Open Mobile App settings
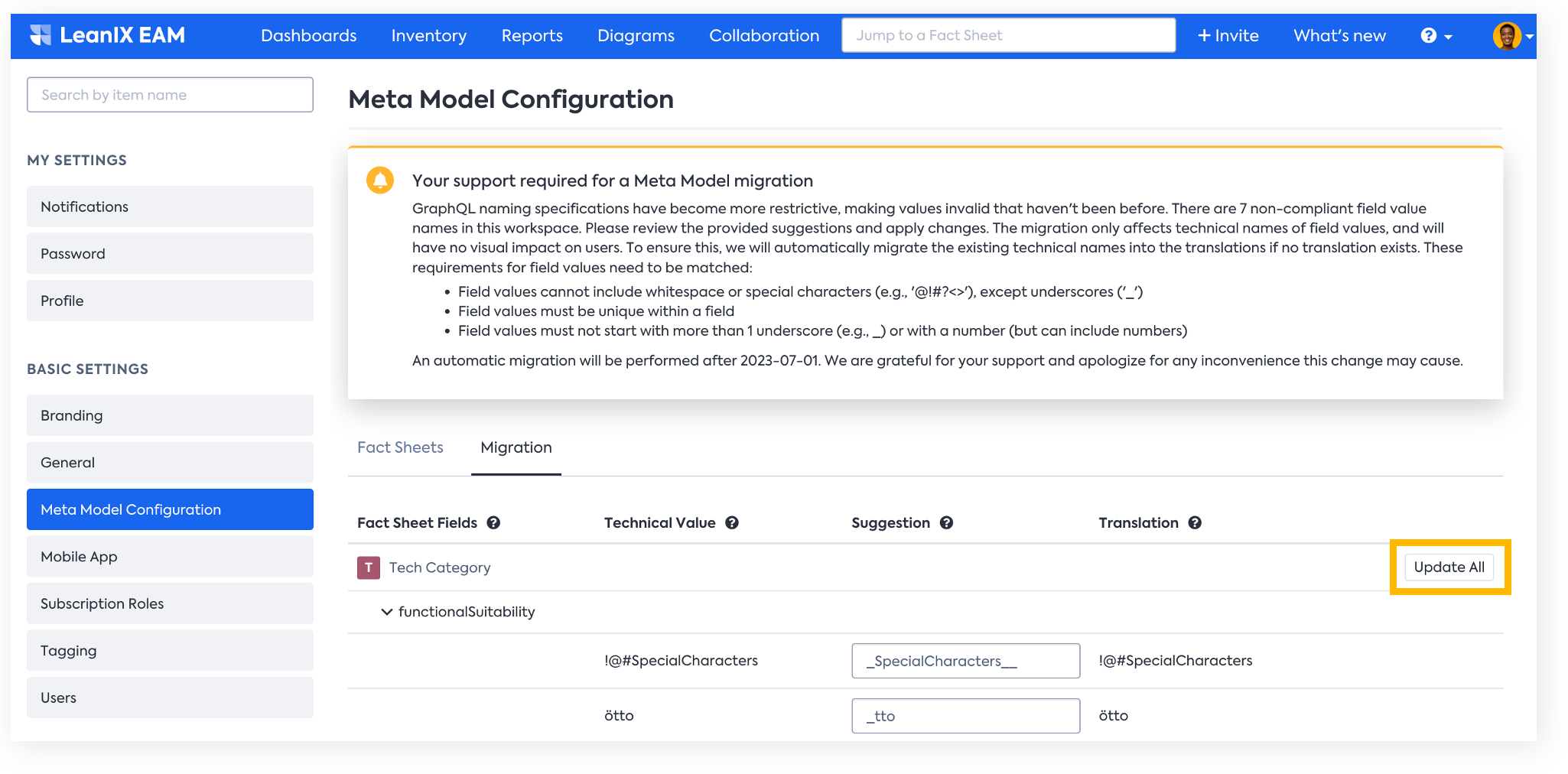 point(170,557)
